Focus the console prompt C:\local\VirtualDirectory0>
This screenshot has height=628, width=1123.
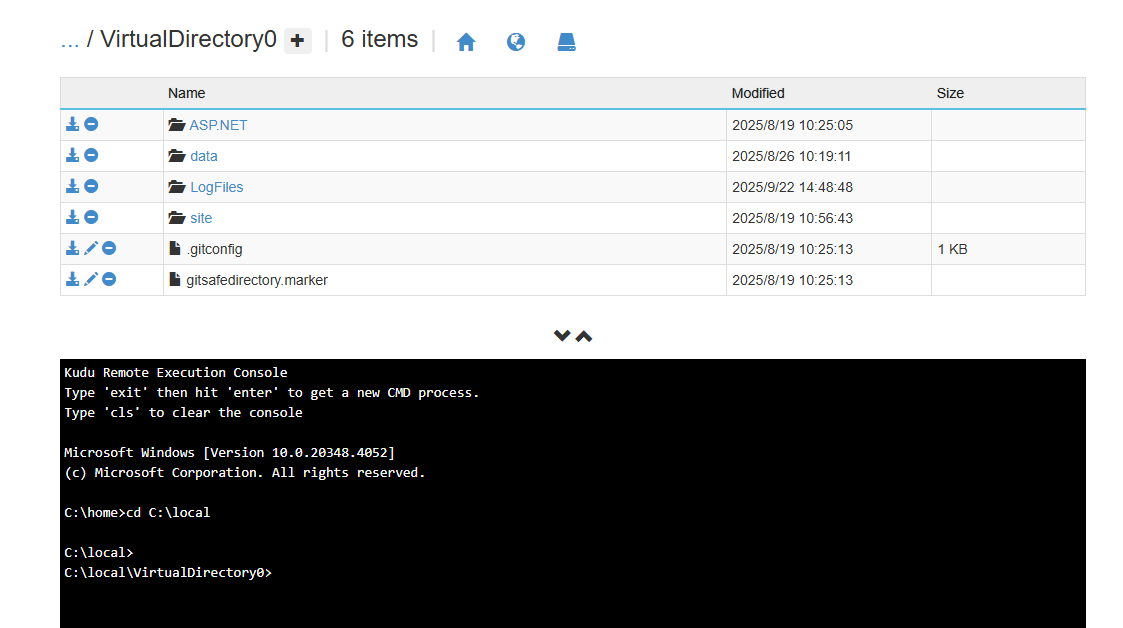point(168,572)
